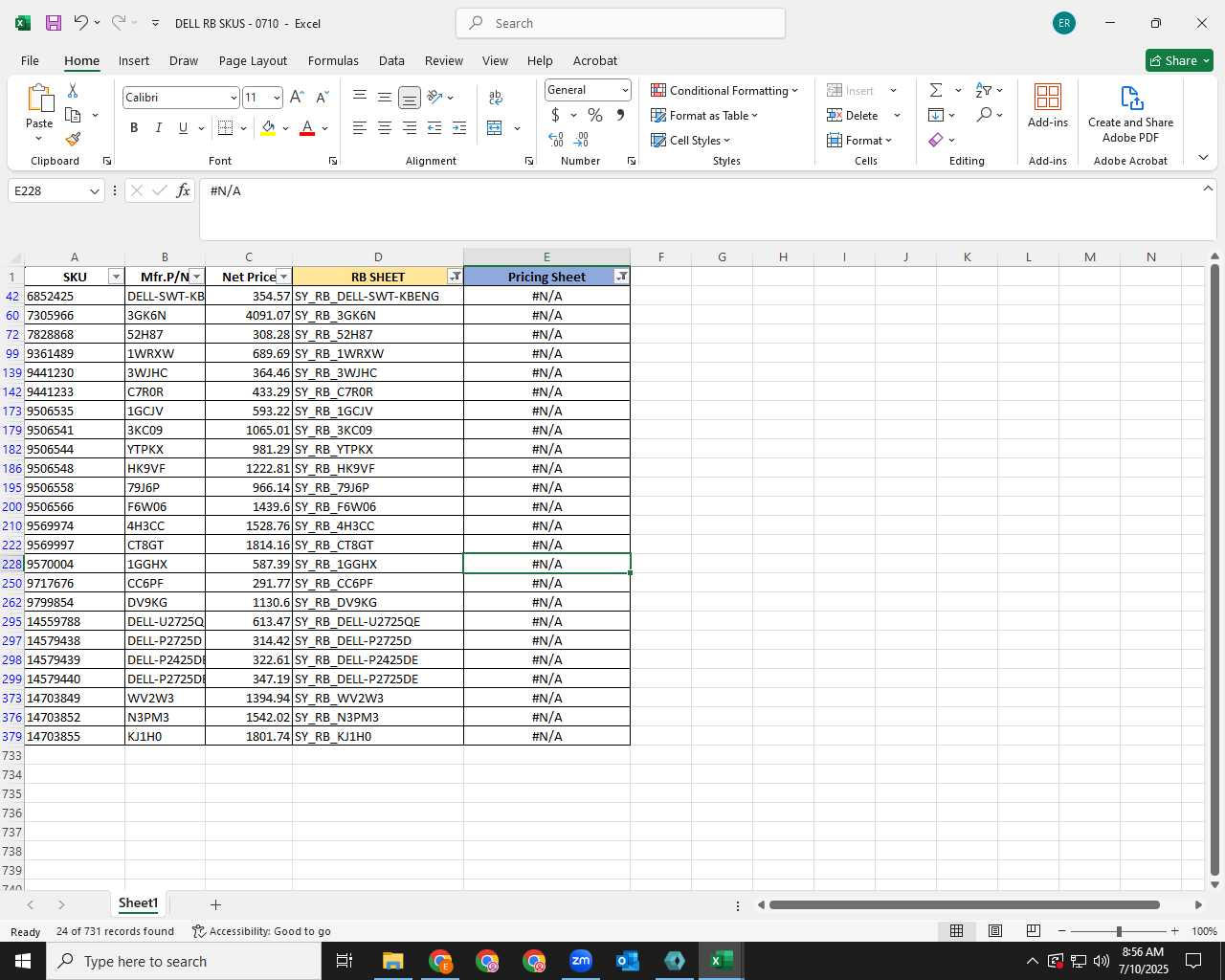Switch to Page Layout view icon

click(x=995, y=931)
